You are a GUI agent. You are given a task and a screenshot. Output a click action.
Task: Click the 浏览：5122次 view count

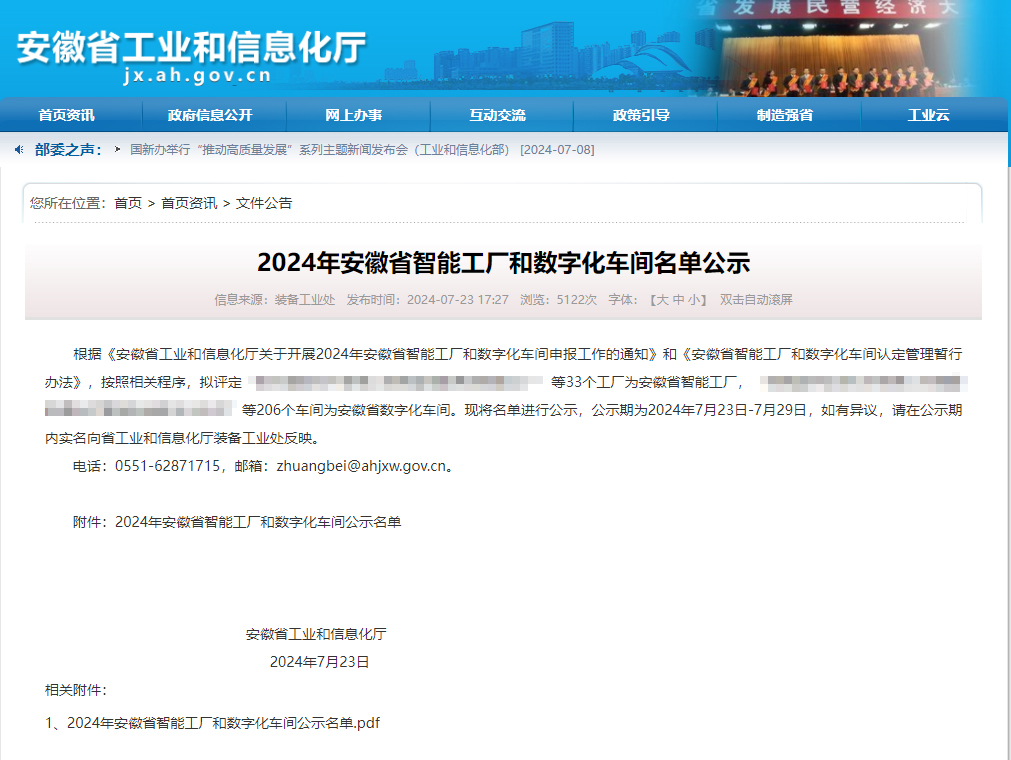pyautogui.click(x=558, y=300)
